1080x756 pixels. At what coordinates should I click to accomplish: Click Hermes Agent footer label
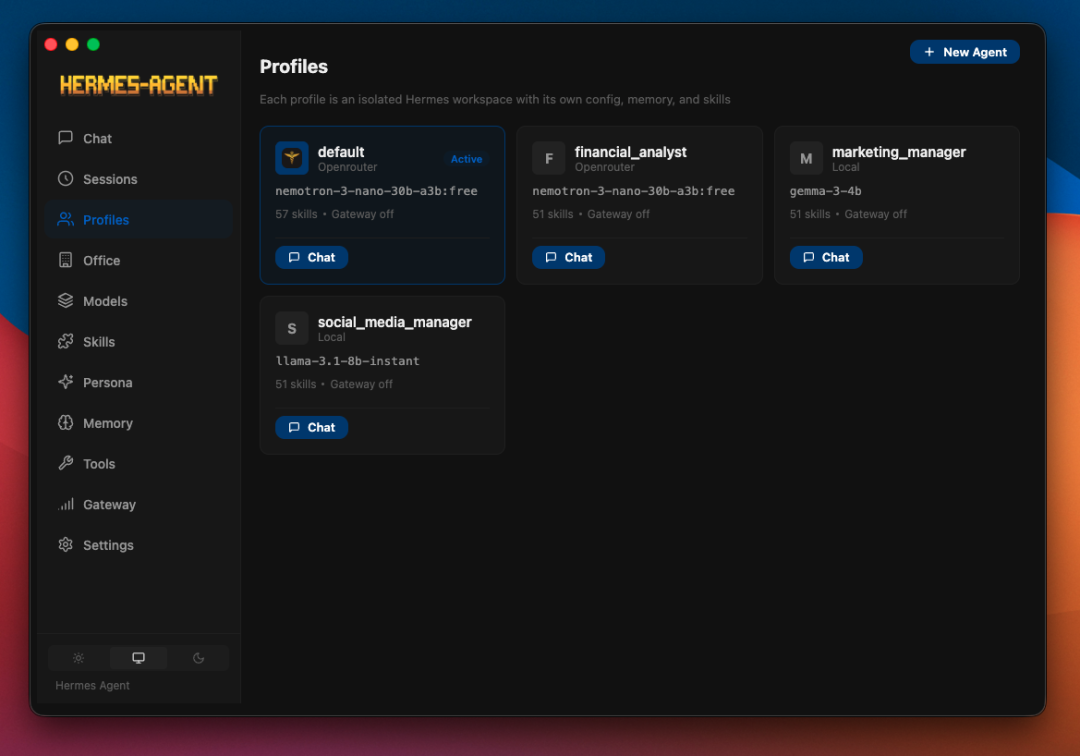click(92, 685)
